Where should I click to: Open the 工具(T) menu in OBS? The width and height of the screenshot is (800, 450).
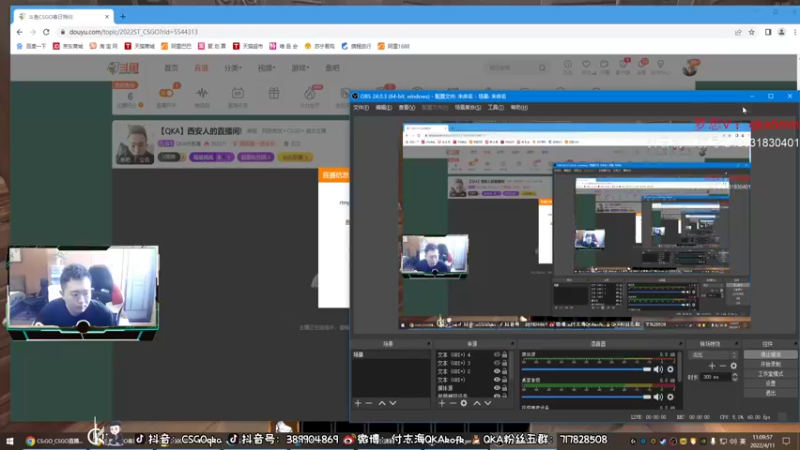pyautogui.click(x=496, y=108)
